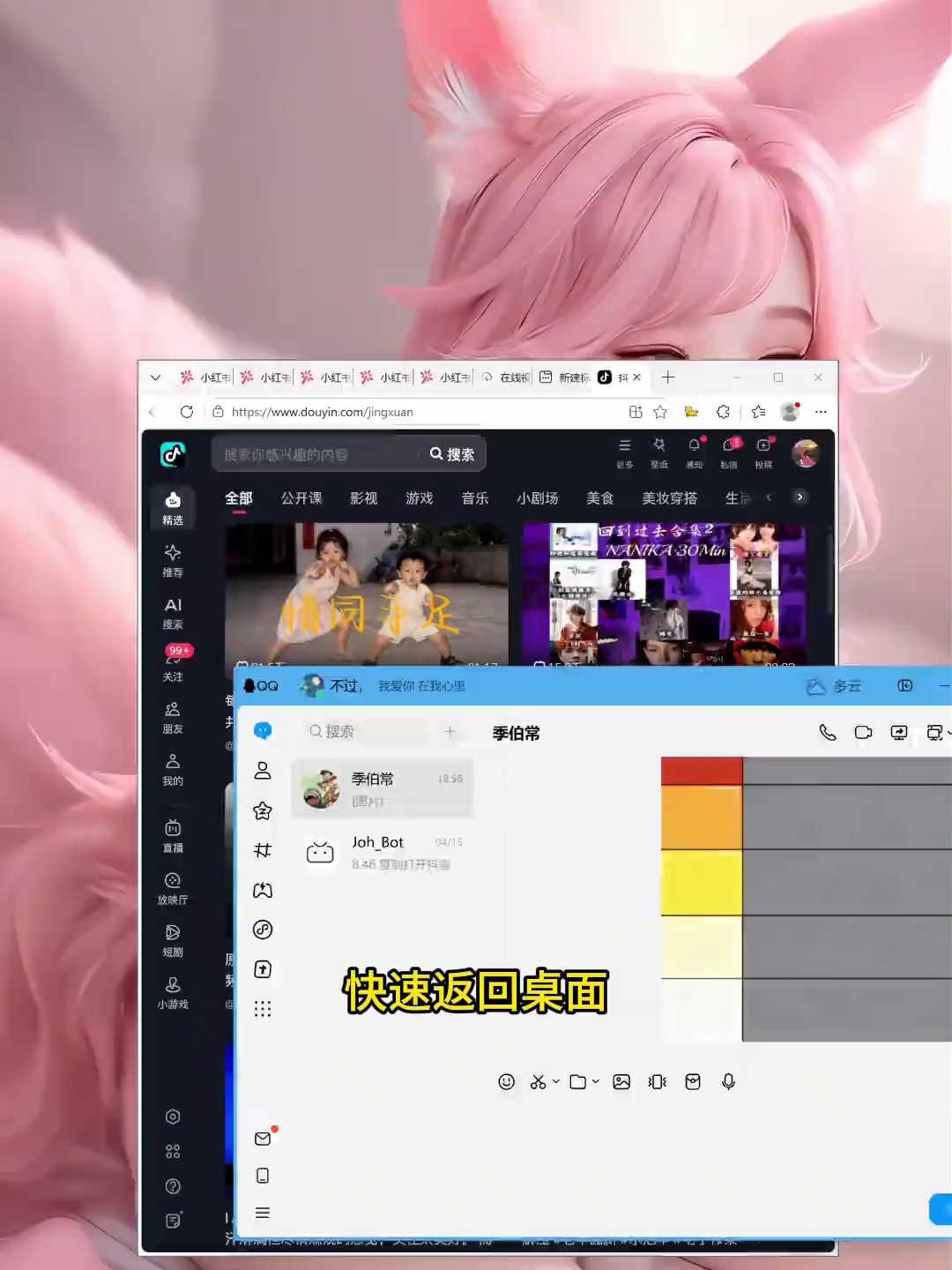Open Douyin AI 搜索 in sidebar

(173, 614)
